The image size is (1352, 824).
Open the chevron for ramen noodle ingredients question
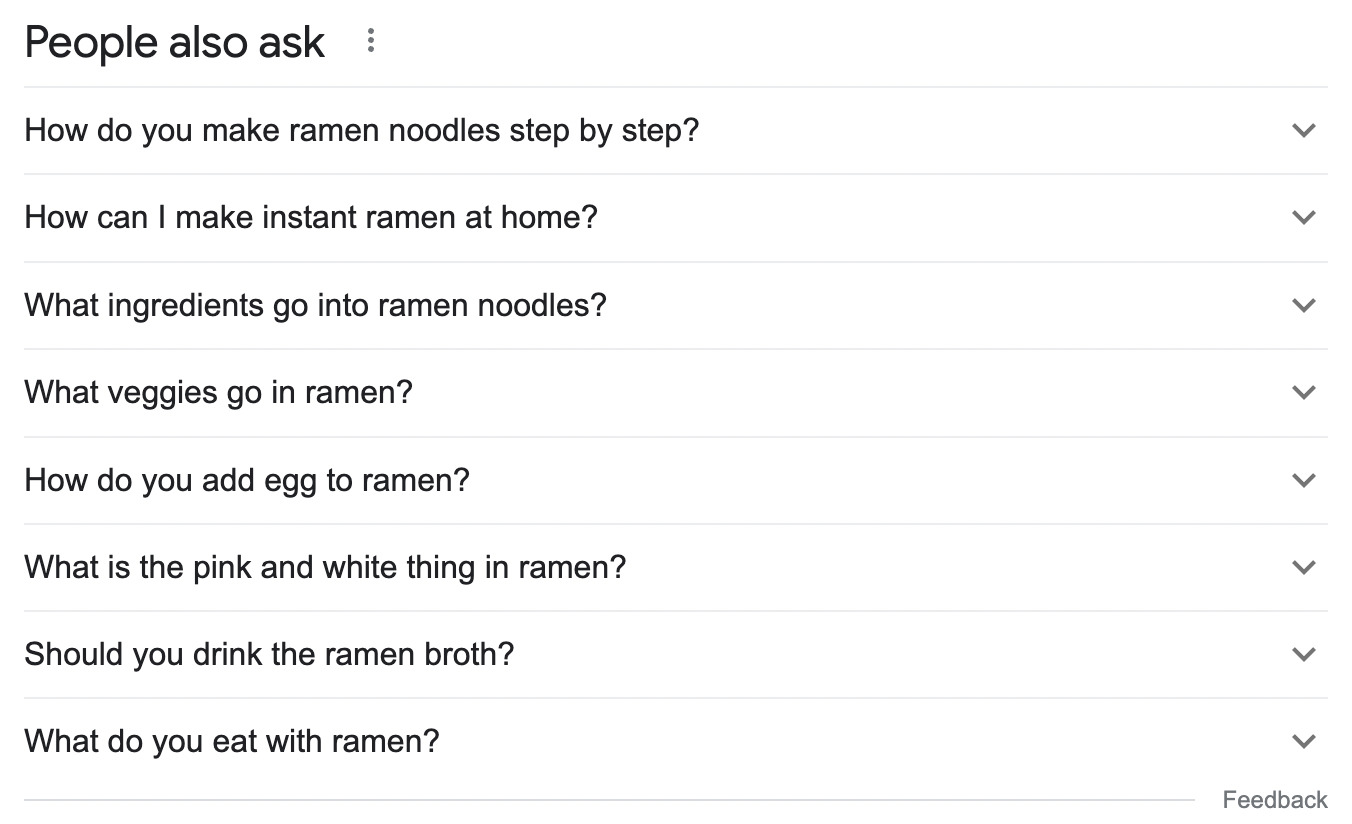1304,304
